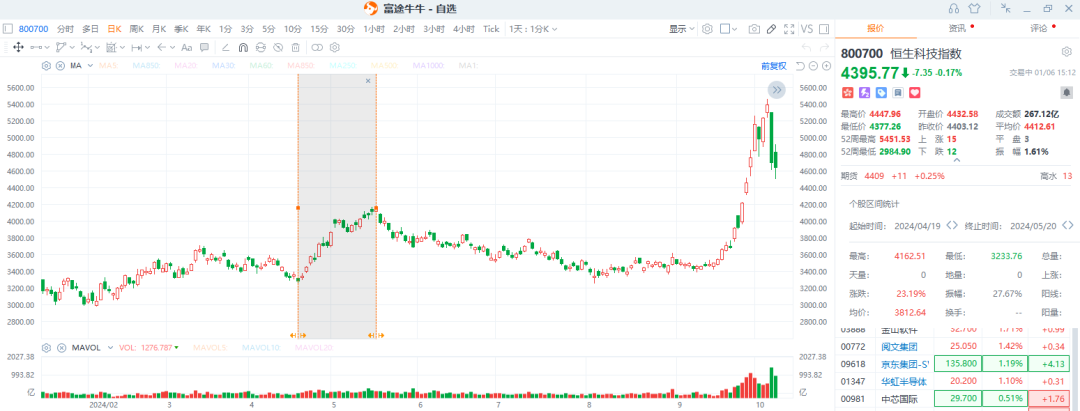Click the angle line style tool
The image size is (1080, 411).
225,48
